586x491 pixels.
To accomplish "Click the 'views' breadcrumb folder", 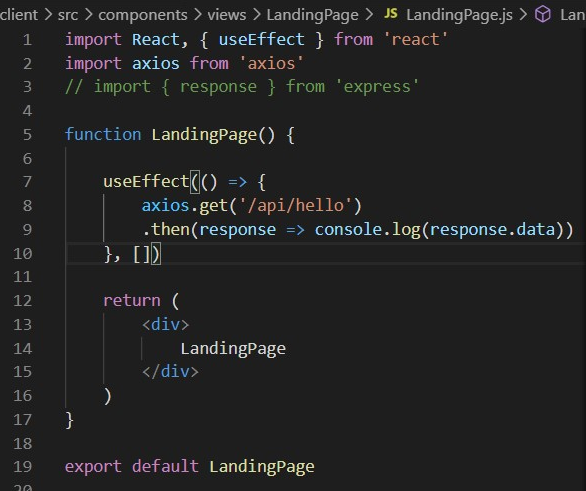I will [x=227, y=15].
